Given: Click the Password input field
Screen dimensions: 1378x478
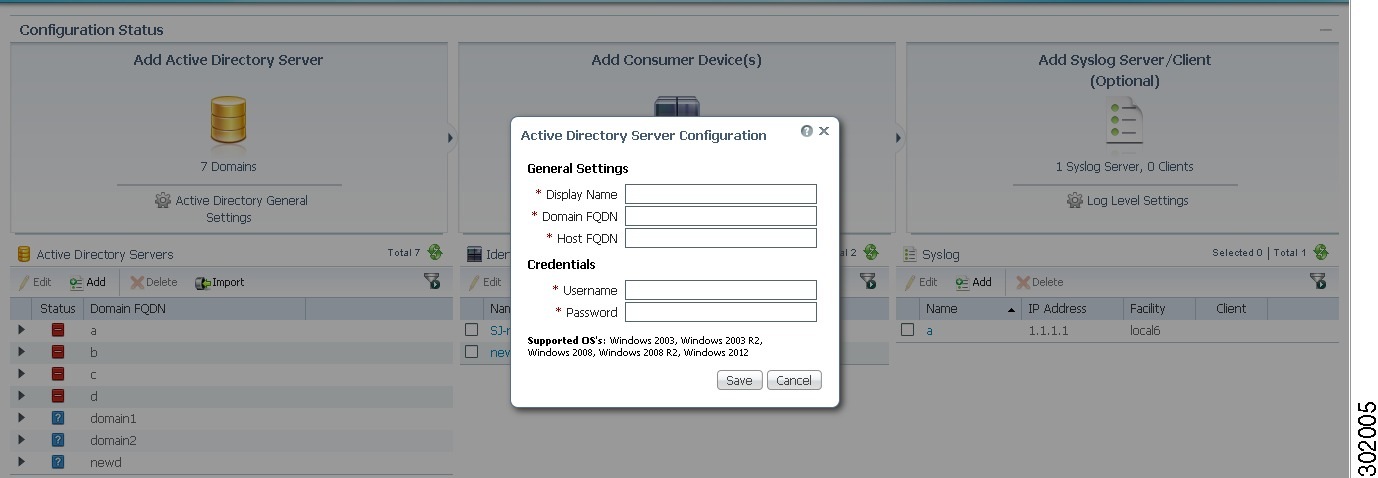Looking at the screenshot, I should click(x=721, y=312).
